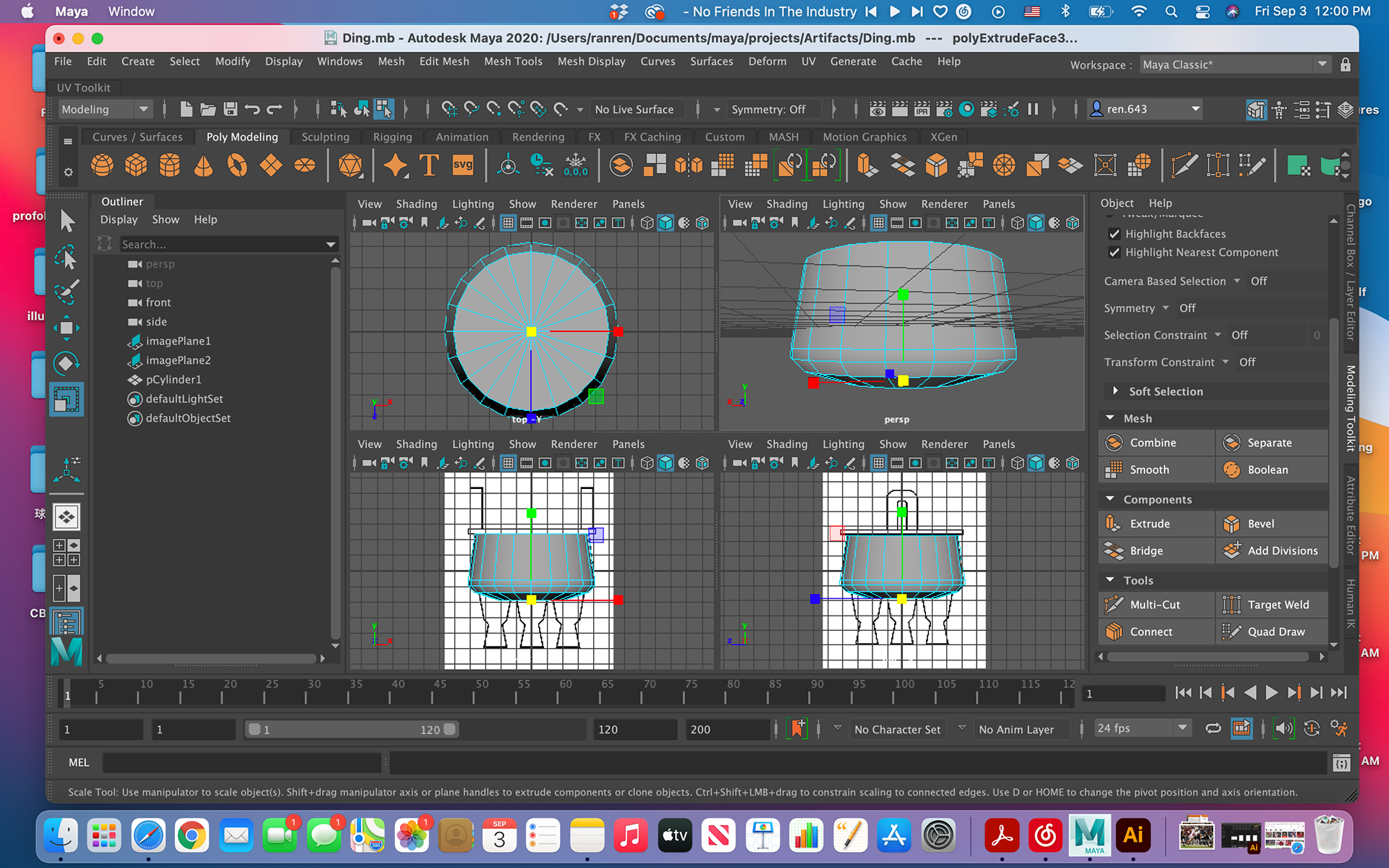The image size is (1389, 868).
Task: Open the ren.643 user account dropdown
Action: pos(1145,109)
